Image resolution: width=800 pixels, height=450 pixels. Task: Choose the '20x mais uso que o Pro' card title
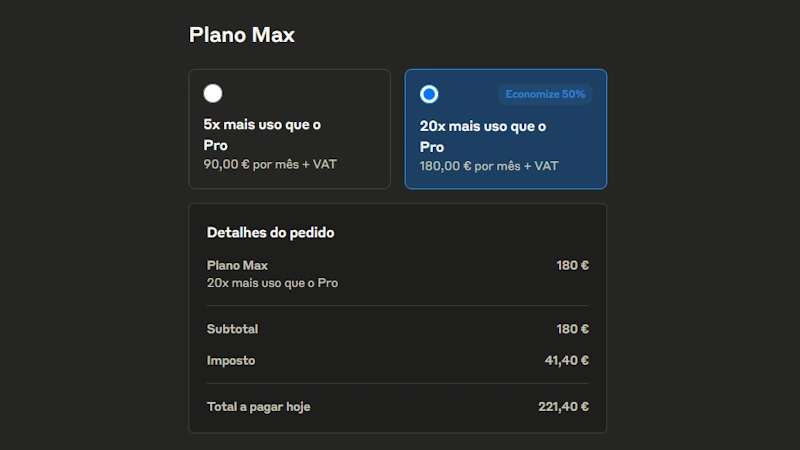pos(482,136)
